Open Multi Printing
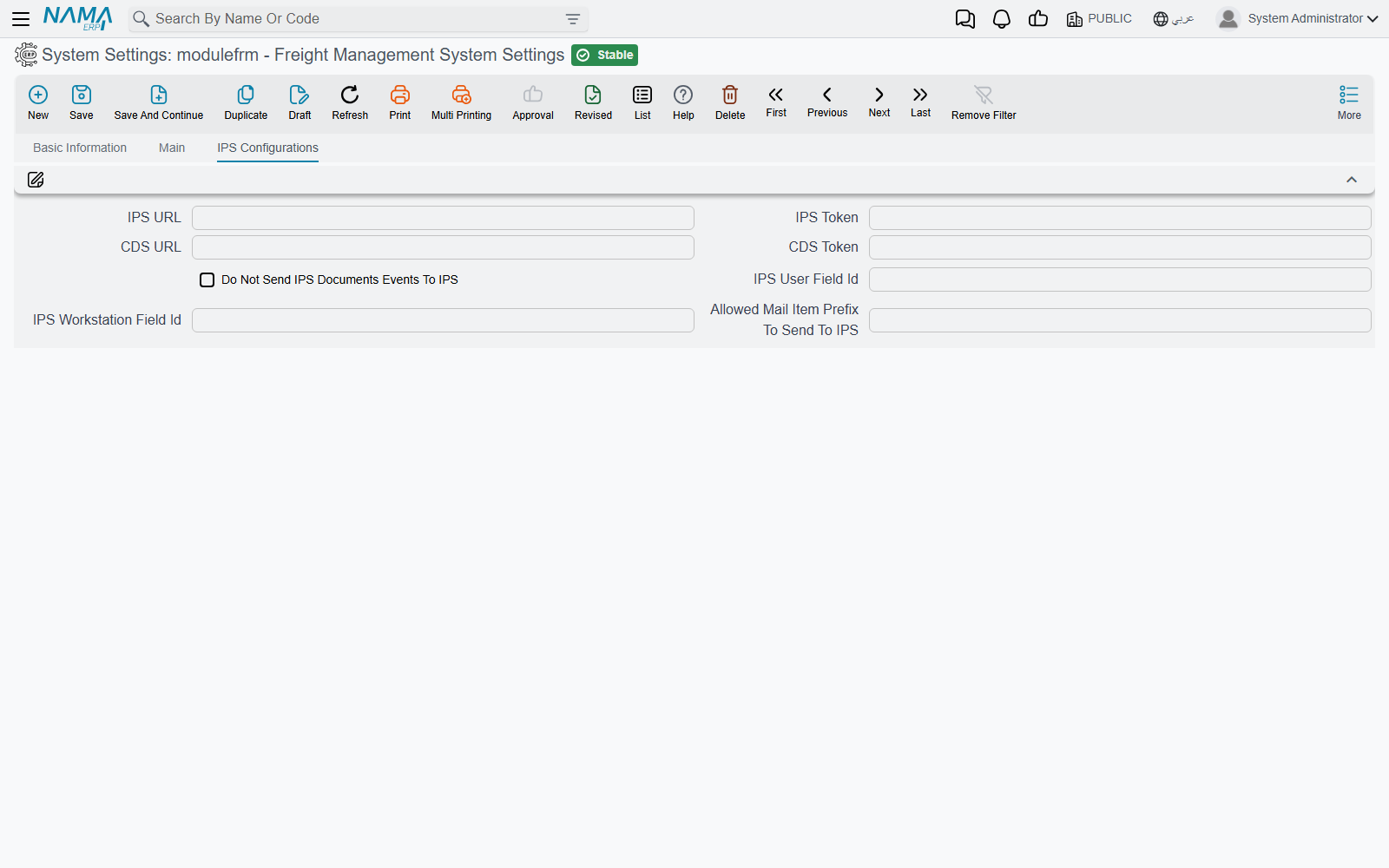The width and height of the screenshot is (1389, 868). click(x=461, y=102)
